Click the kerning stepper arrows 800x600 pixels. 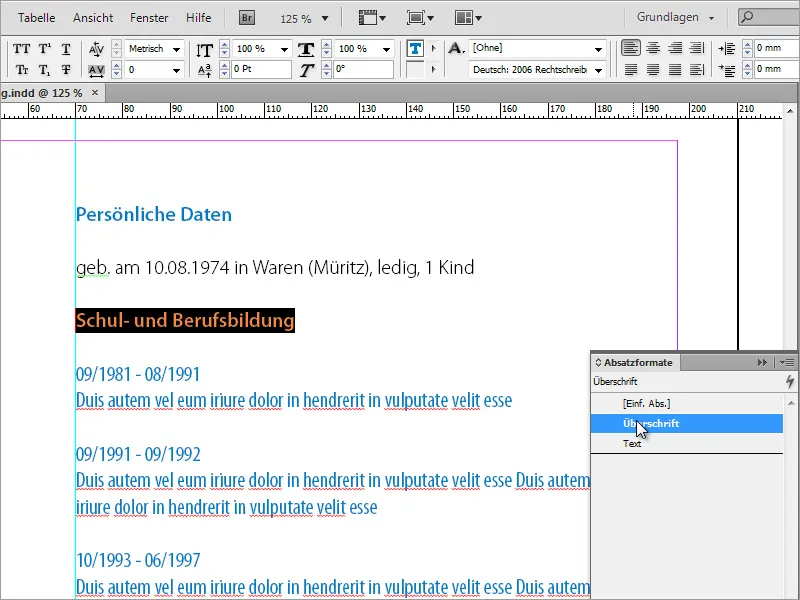(116, 49)
